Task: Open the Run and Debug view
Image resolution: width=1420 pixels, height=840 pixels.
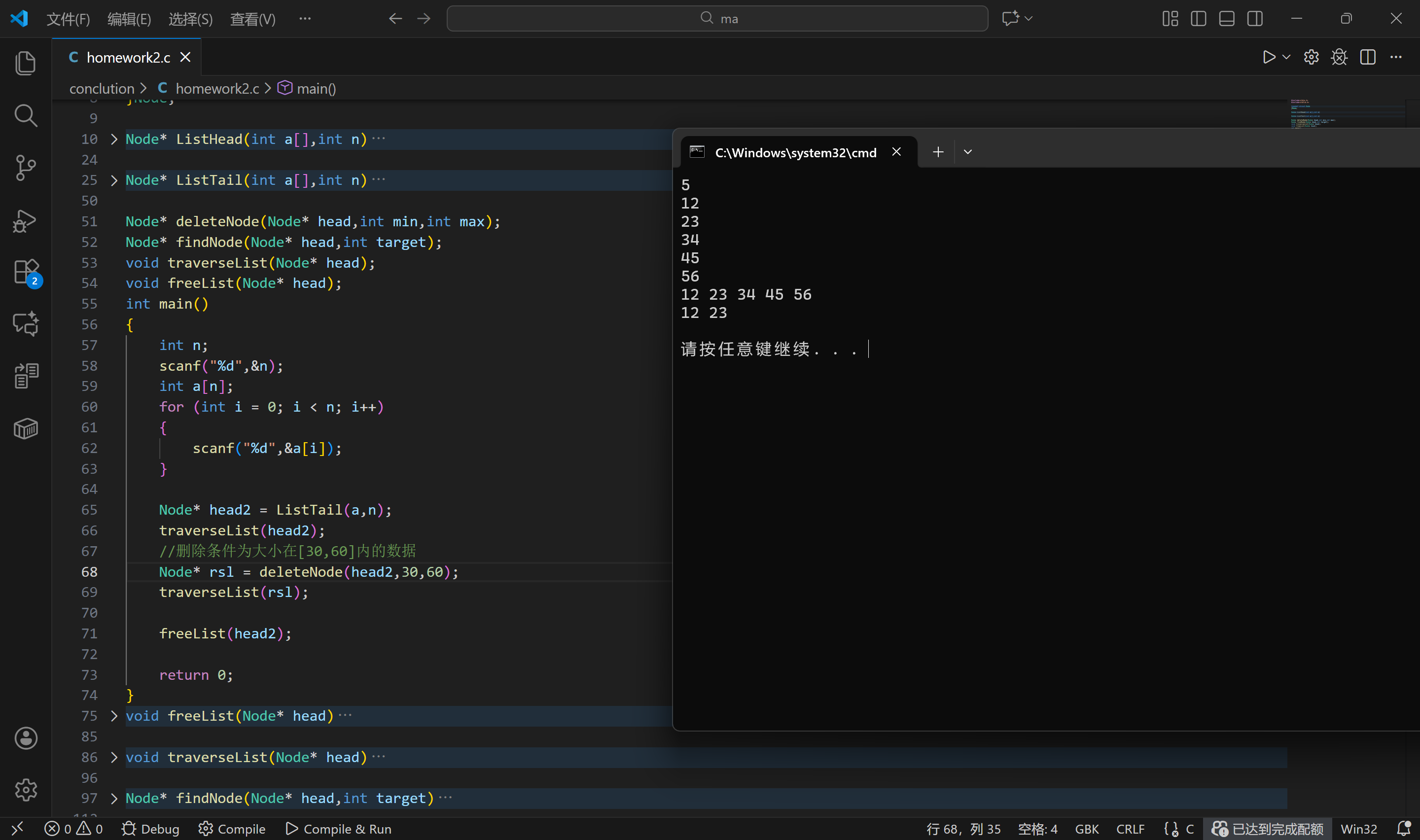Action: tap(26, 220)
